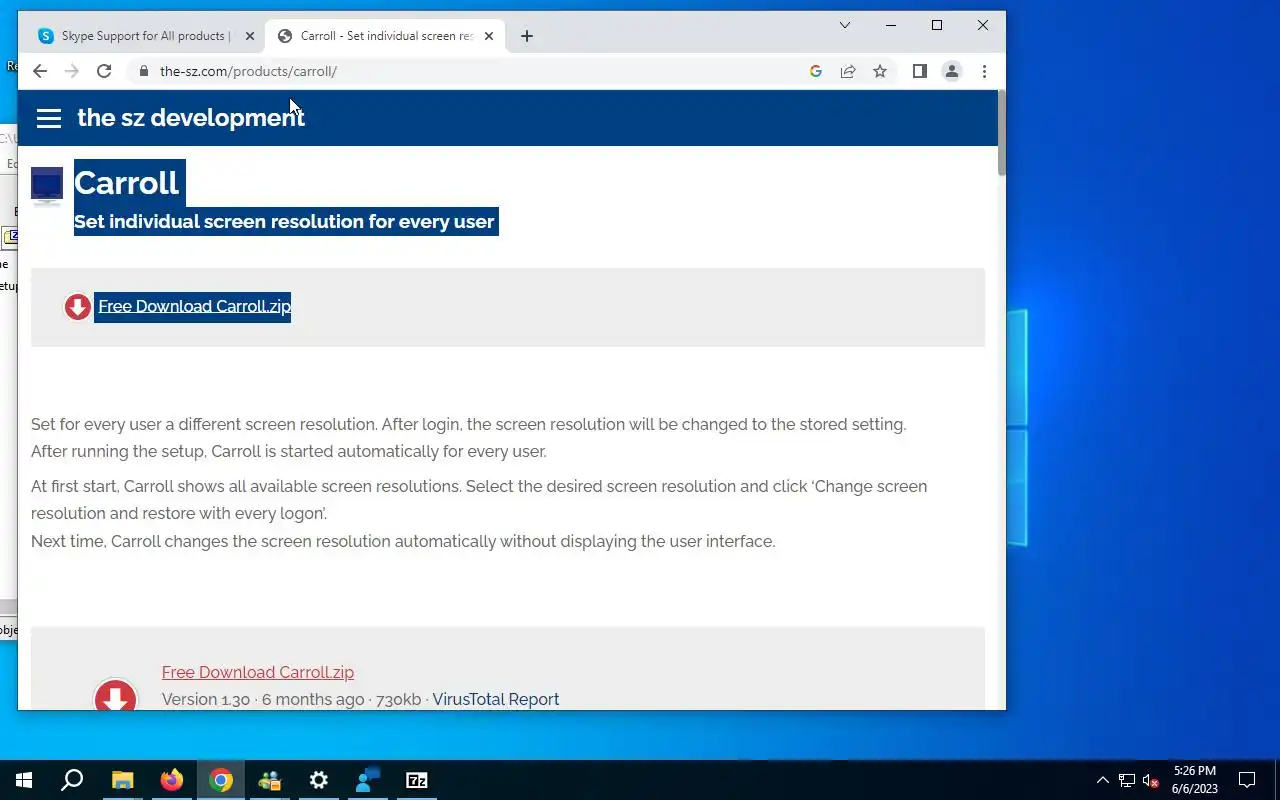Open a new Chrome tab
Viewport: 1280px width, 800px height.
point(527,36)
